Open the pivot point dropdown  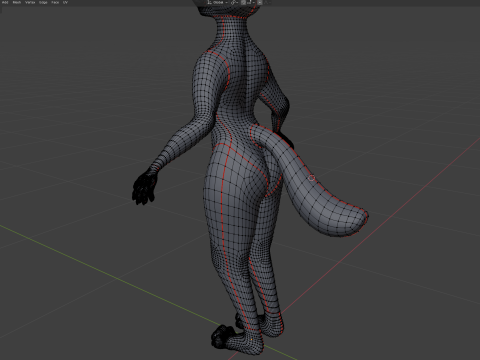pos(234,2)
